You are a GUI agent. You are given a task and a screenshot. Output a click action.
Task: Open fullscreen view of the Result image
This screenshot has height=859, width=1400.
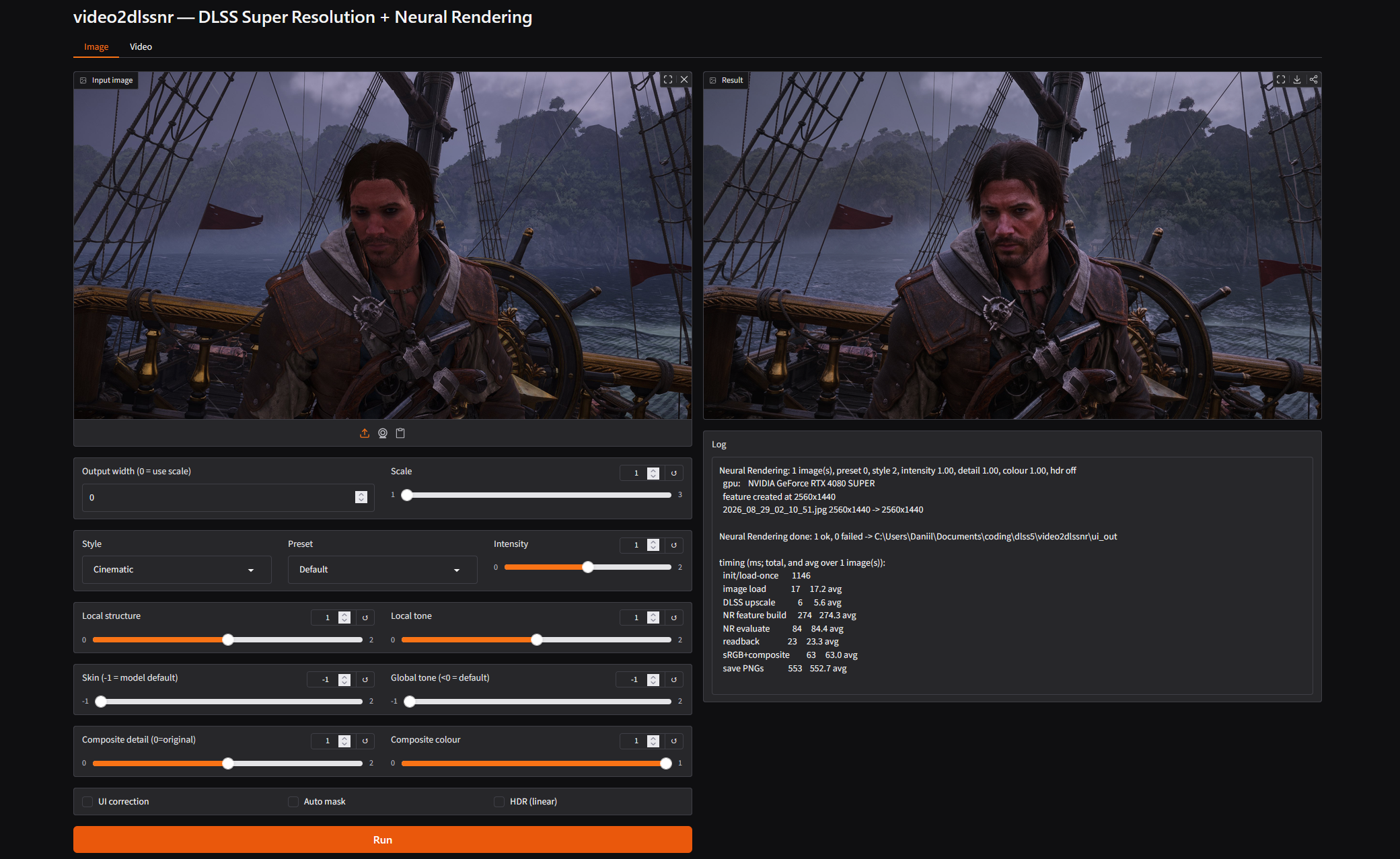point(1281,79)
